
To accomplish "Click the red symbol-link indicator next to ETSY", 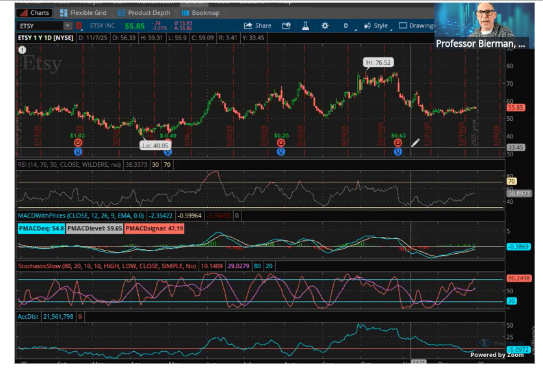I will tap(79, 26).
